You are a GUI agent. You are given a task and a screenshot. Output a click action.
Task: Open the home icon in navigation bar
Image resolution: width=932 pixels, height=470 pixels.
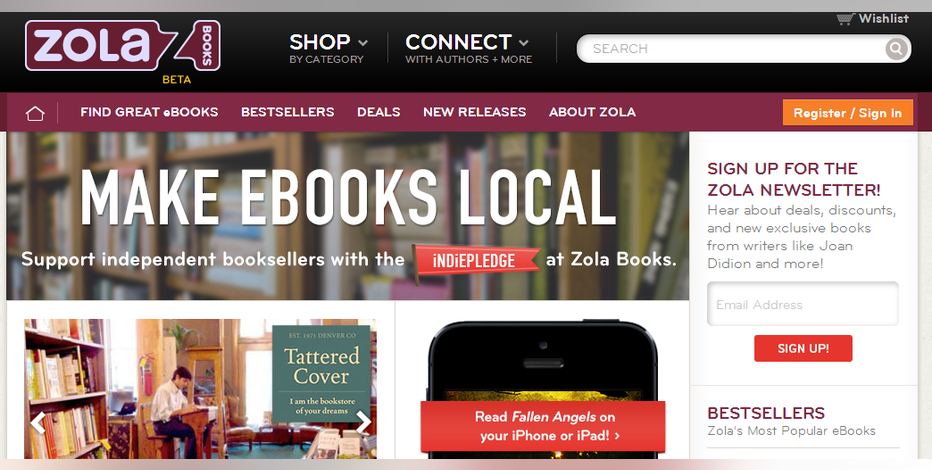point(35,113)
